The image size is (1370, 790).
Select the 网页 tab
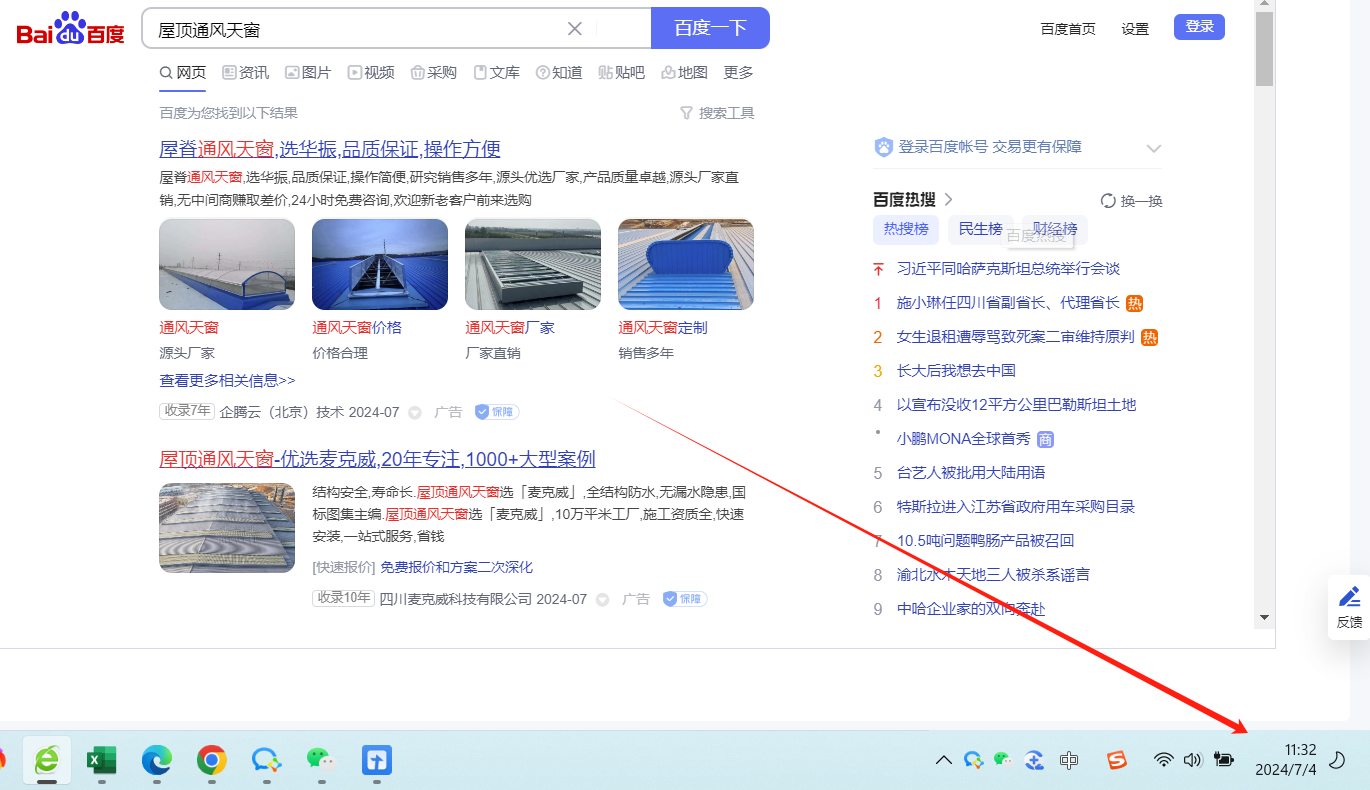coord(183,72)
